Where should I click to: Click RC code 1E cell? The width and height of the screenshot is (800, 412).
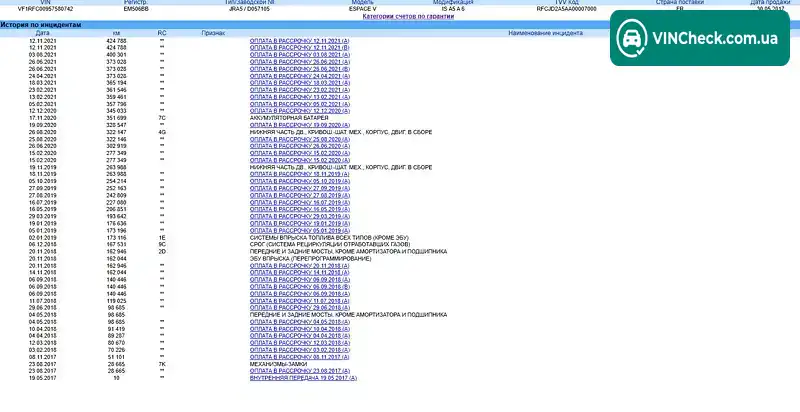pos(162,238)
